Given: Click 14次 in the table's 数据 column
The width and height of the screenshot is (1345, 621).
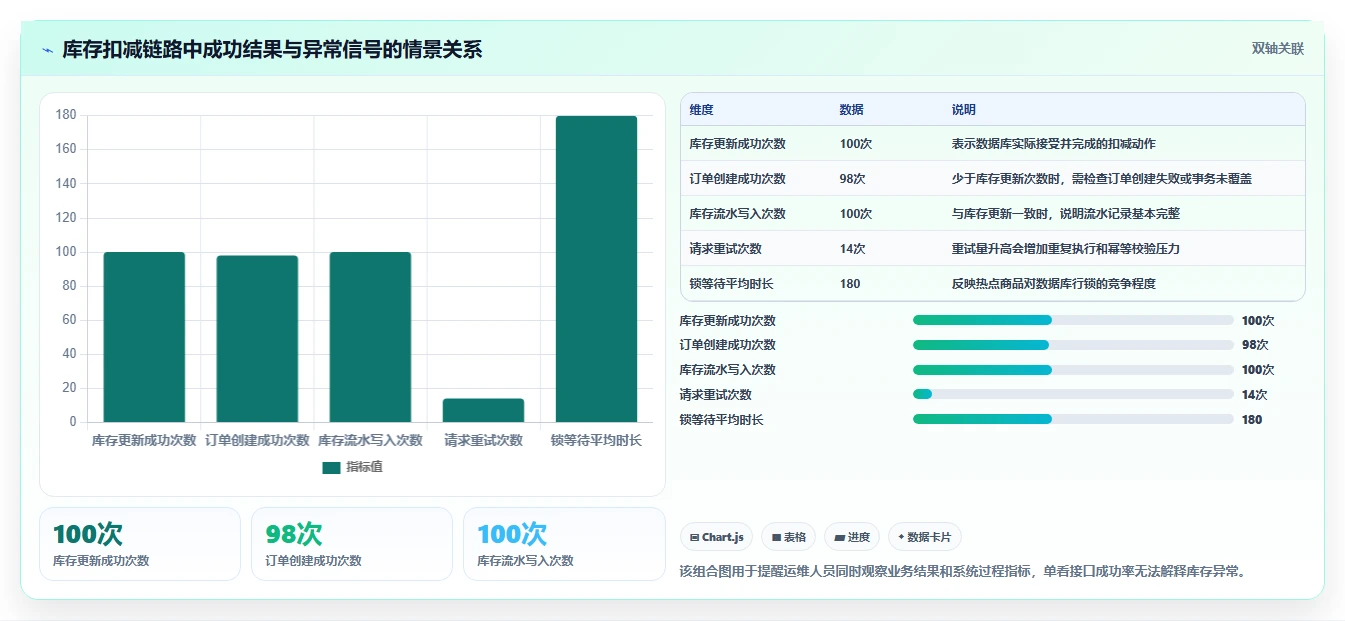Looking at the screenshot, I should pos(852,249).
